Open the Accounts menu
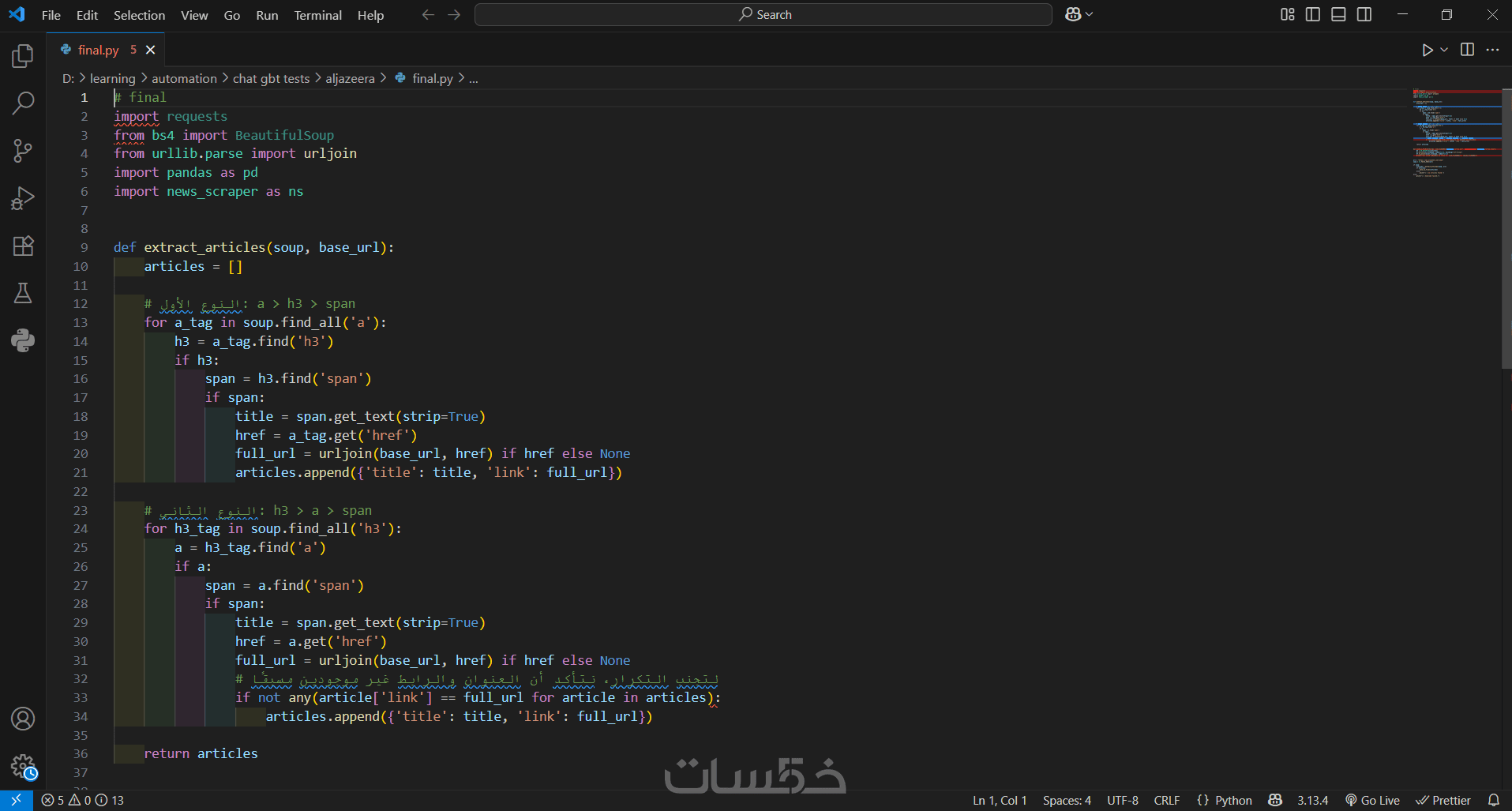Viewport: 1512px width, 811px height. coord(23,719)
